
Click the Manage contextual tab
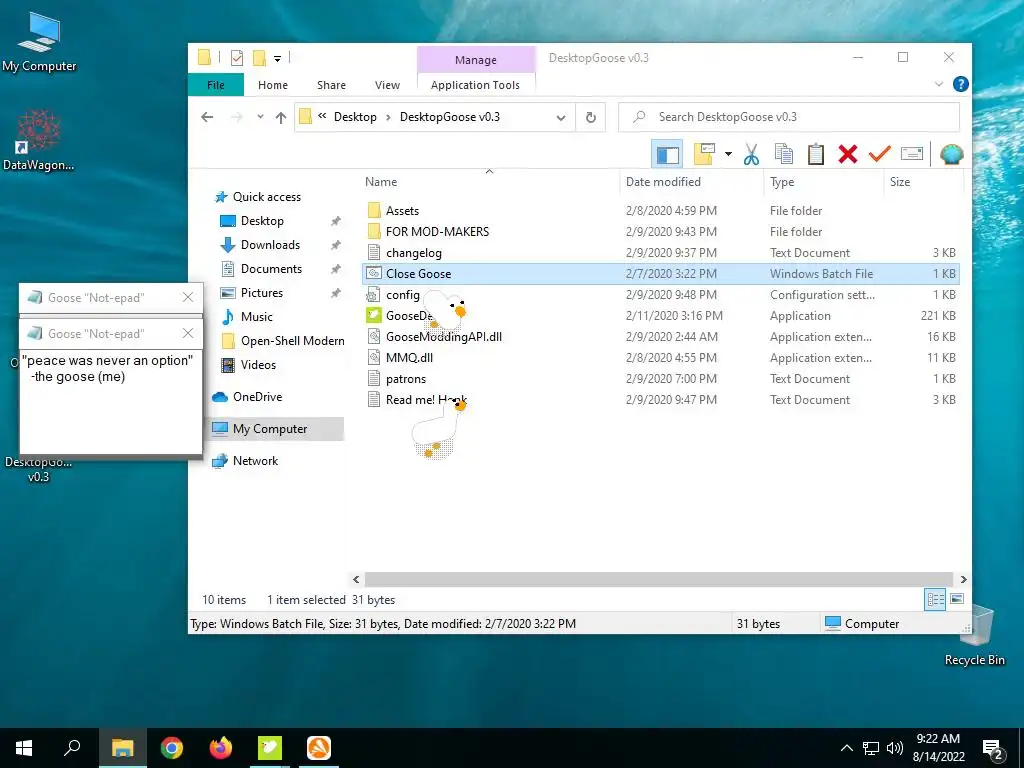tap(475, 59)
